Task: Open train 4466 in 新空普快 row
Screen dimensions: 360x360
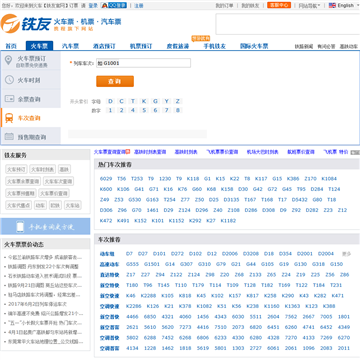Action: click(x=132, y=317)
